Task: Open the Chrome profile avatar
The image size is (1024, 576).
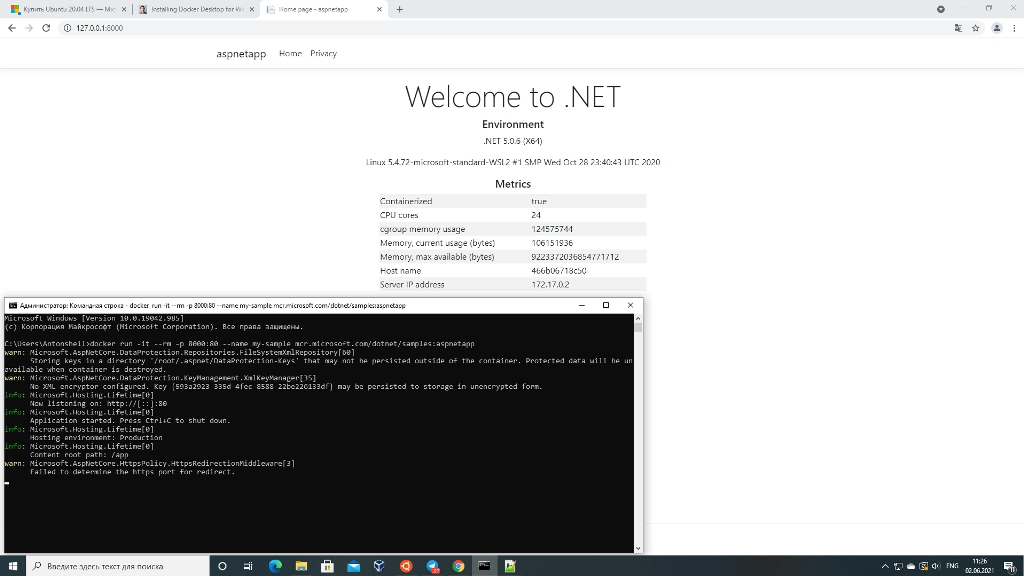Action: 997,28
